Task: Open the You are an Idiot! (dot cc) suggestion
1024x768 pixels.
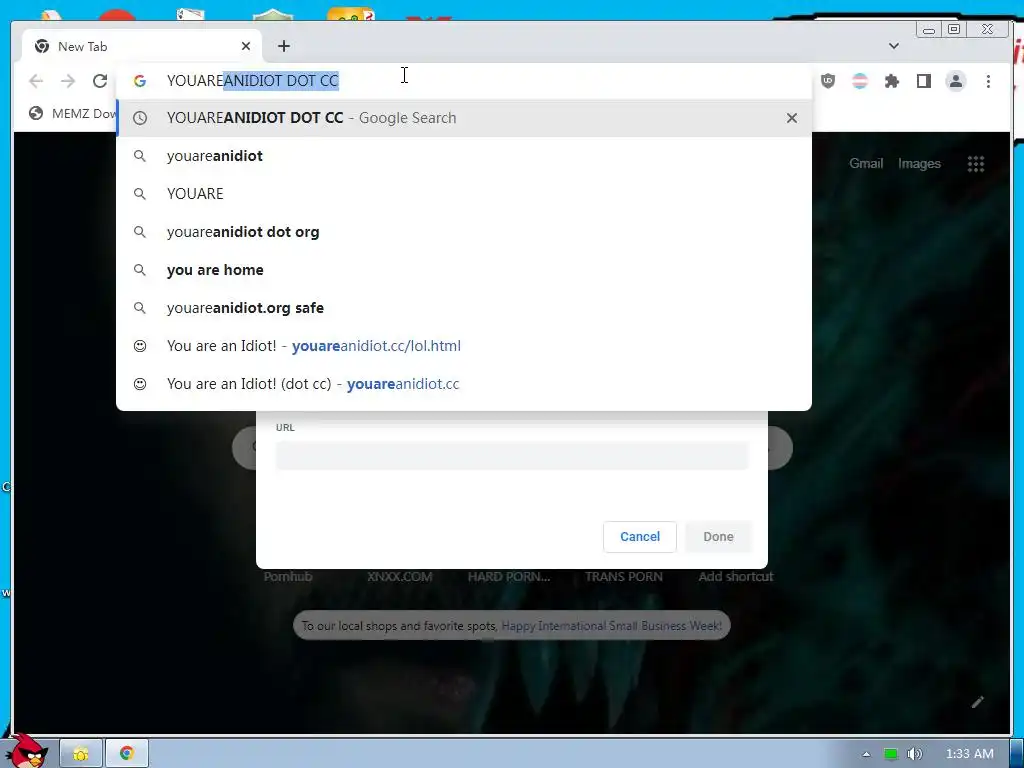Action: pos(464,383)
